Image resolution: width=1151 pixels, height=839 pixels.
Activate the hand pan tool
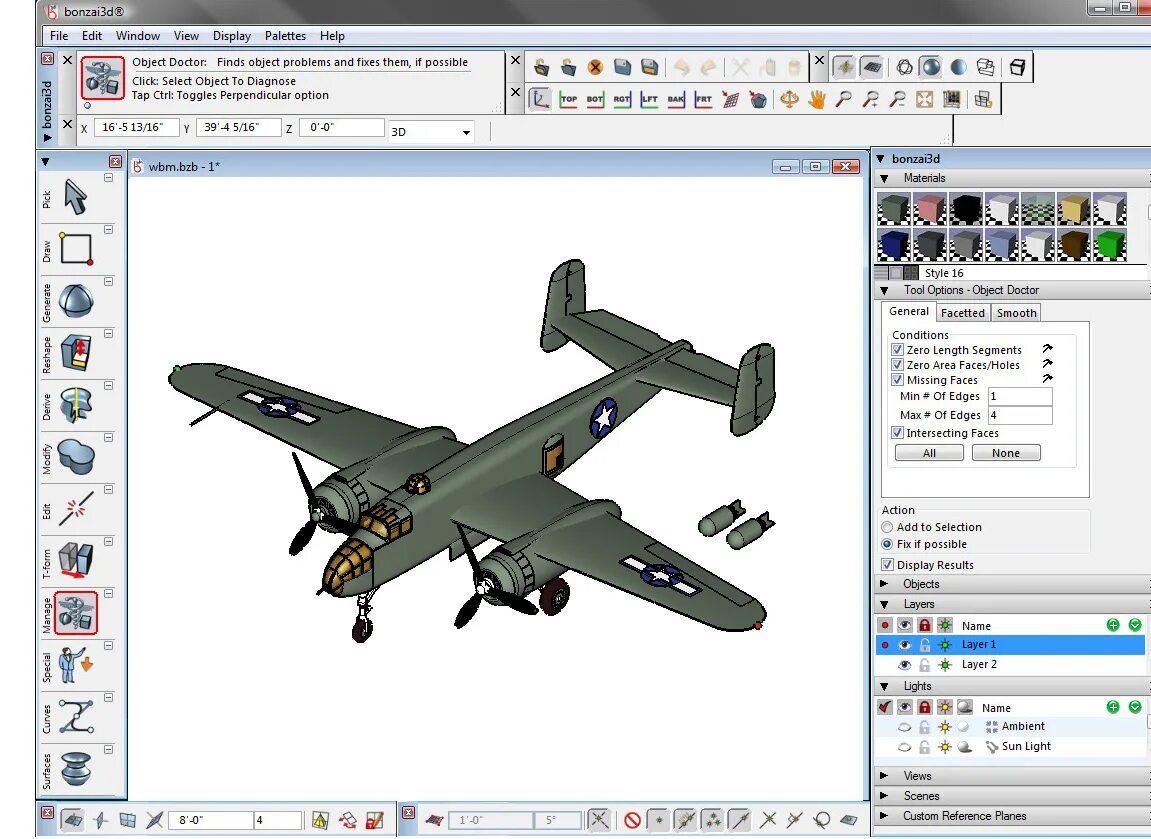click(x=817, y=99)
